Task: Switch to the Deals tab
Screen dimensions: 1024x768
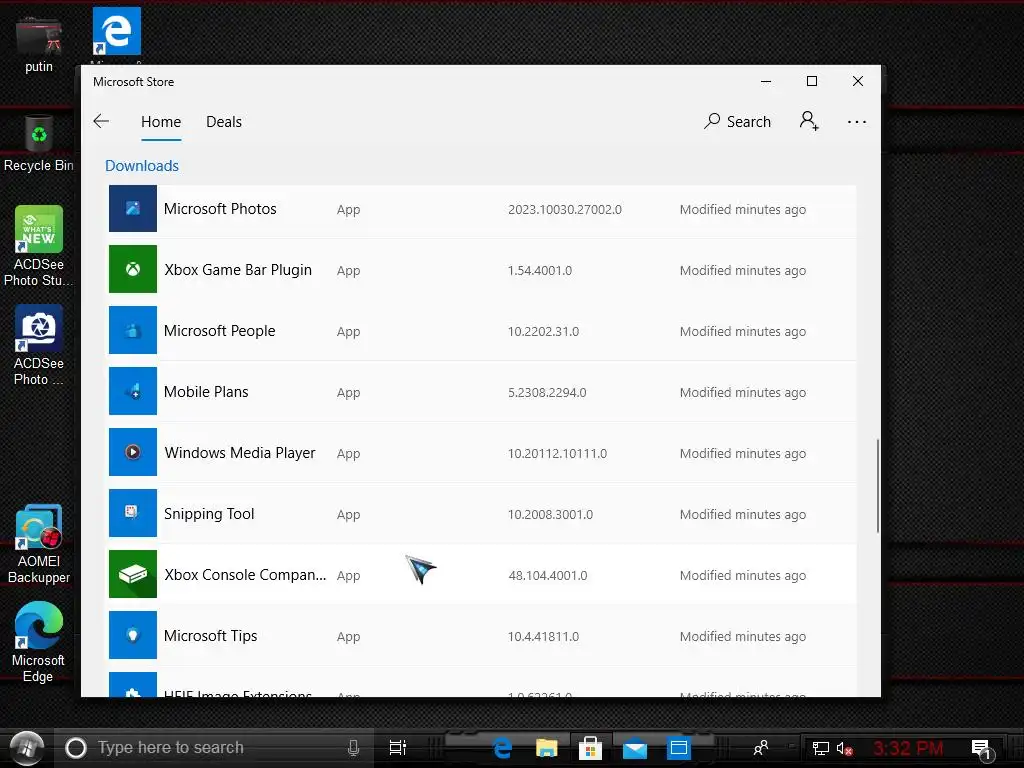Action: (224, 122)
